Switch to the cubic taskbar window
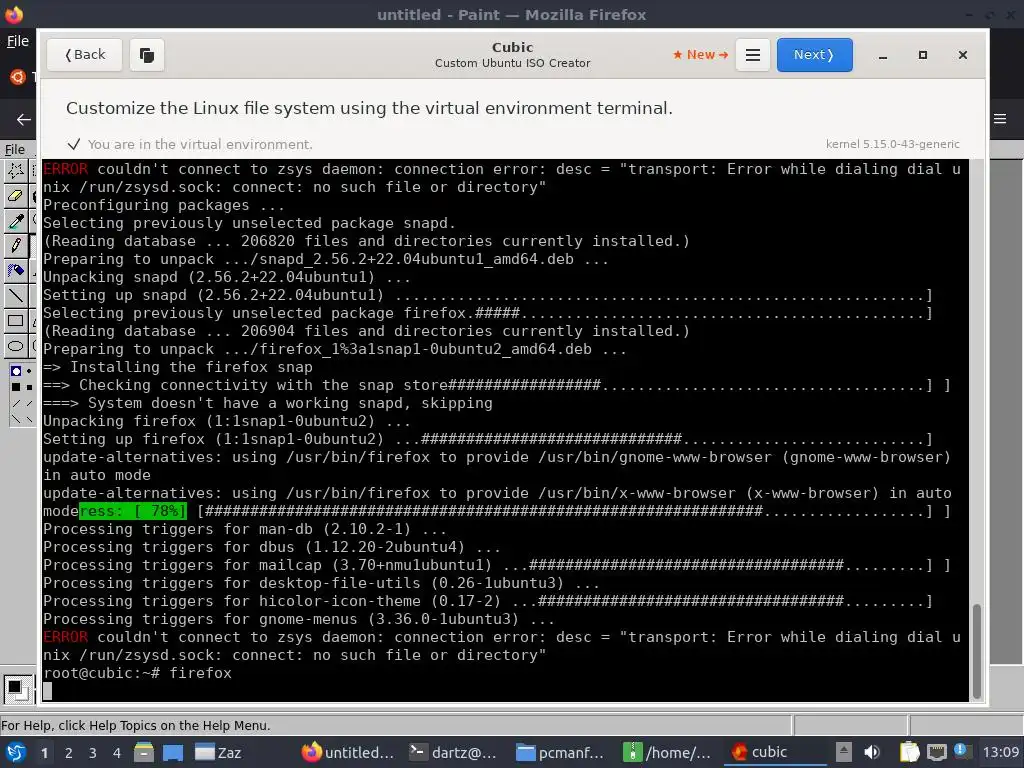The image size is (1024, 768). click(774, 752)
